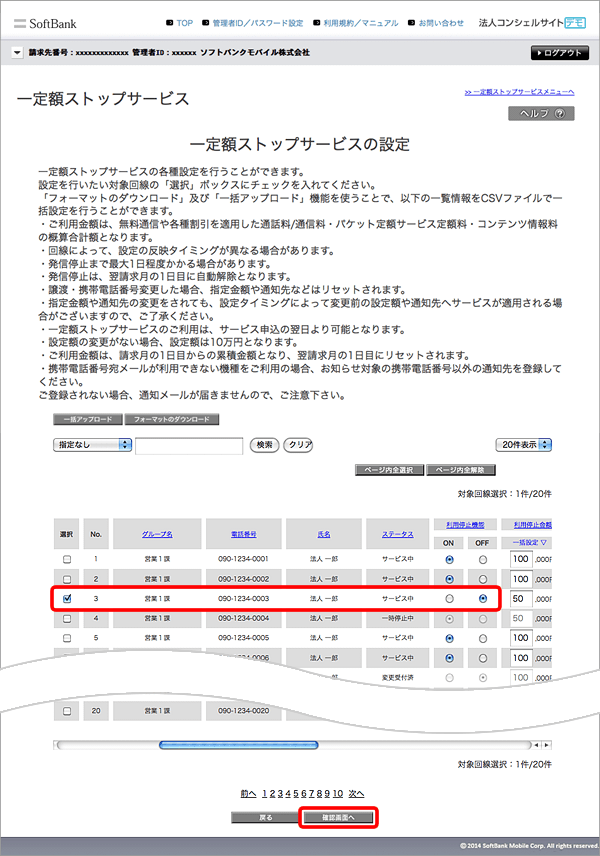
Task: Select OFF radio for 090-1234-0005
Action: click(483, 638)
